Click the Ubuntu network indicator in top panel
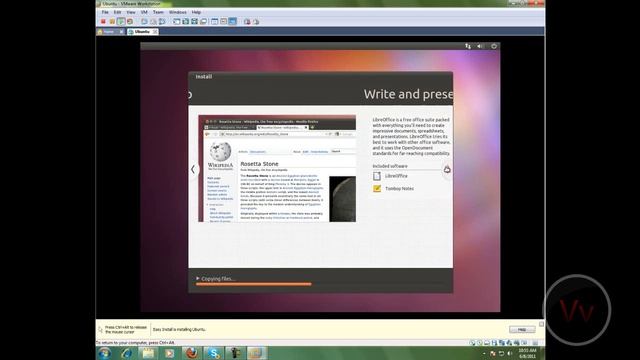Screen dimensions: 640x360 tap(468, 46)
